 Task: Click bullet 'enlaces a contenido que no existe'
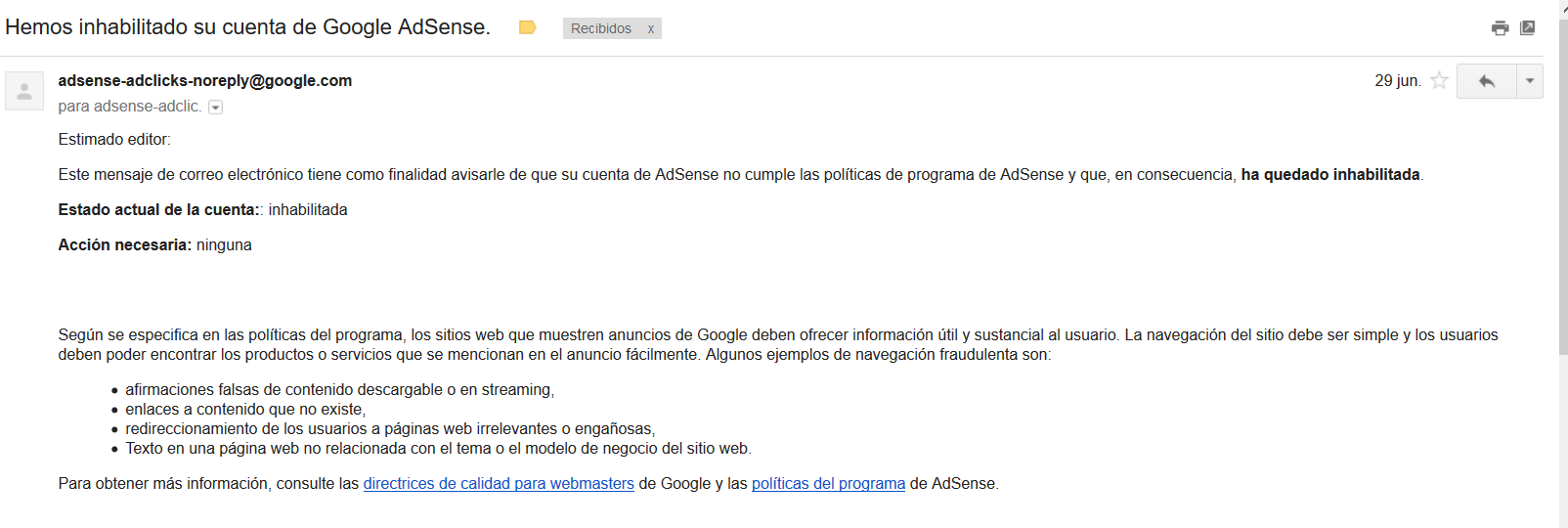click(245, 409)
